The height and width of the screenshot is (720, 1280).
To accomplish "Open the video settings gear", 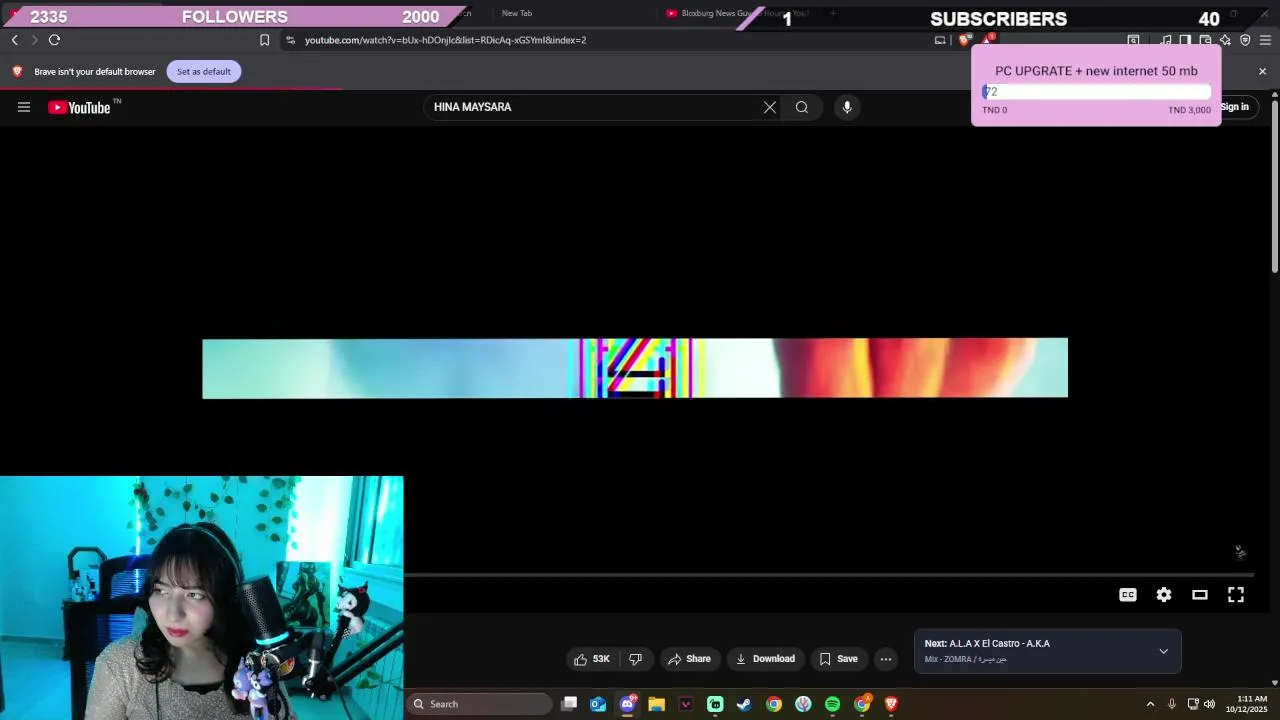I will pyautogui.click(x=1164, y=595).
